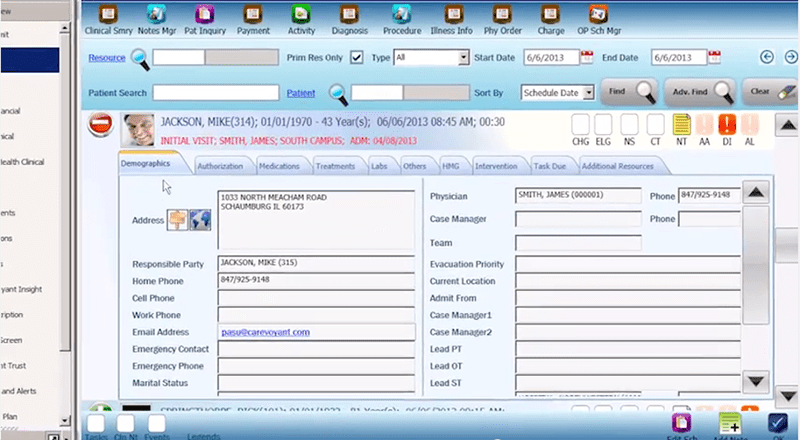Click the Patient link
The width and height of the screenshot is (800, 440).
[x=301, y=93]
